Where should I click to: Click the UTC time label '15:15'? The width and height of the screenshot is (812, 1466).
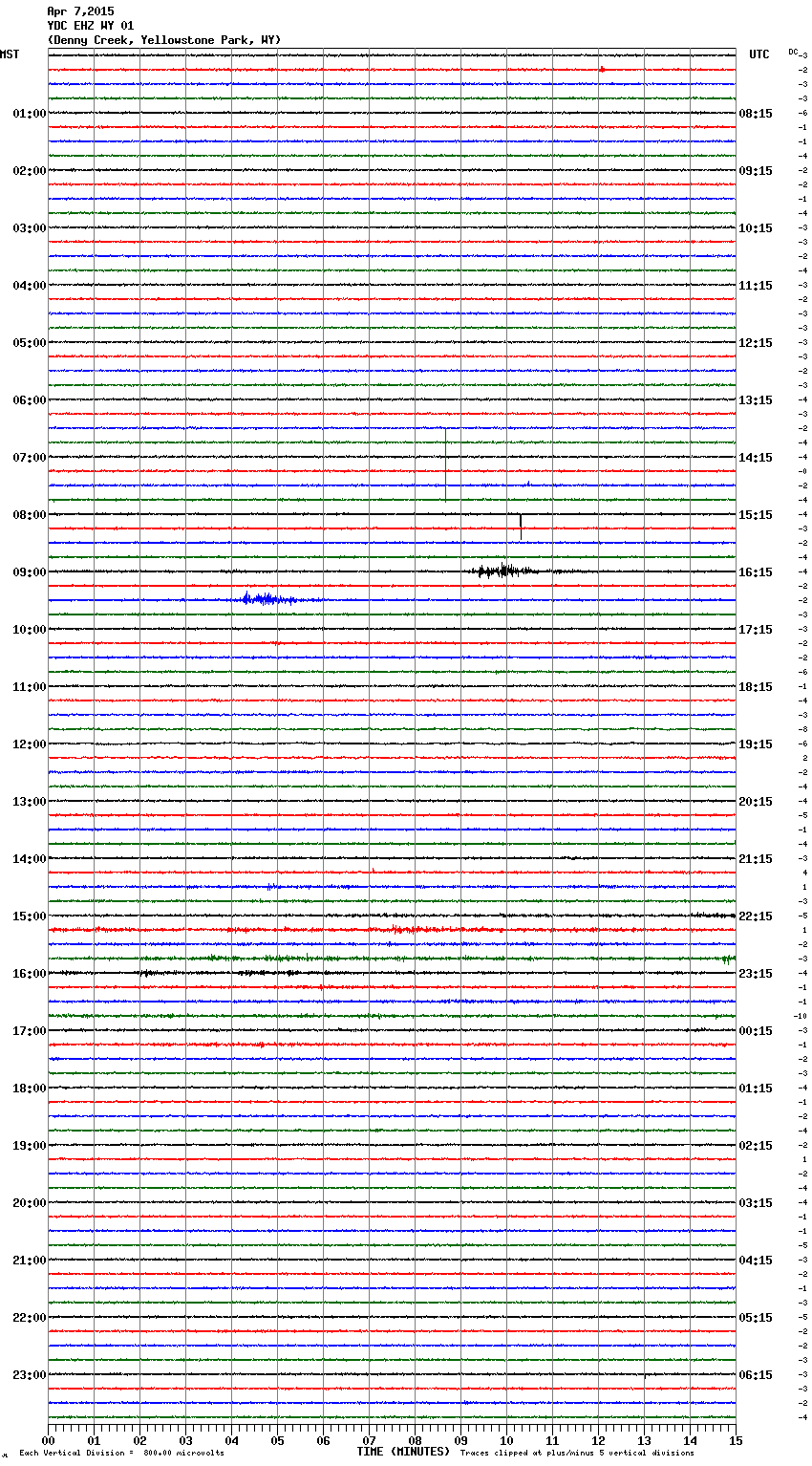click(x=756, y=515)
